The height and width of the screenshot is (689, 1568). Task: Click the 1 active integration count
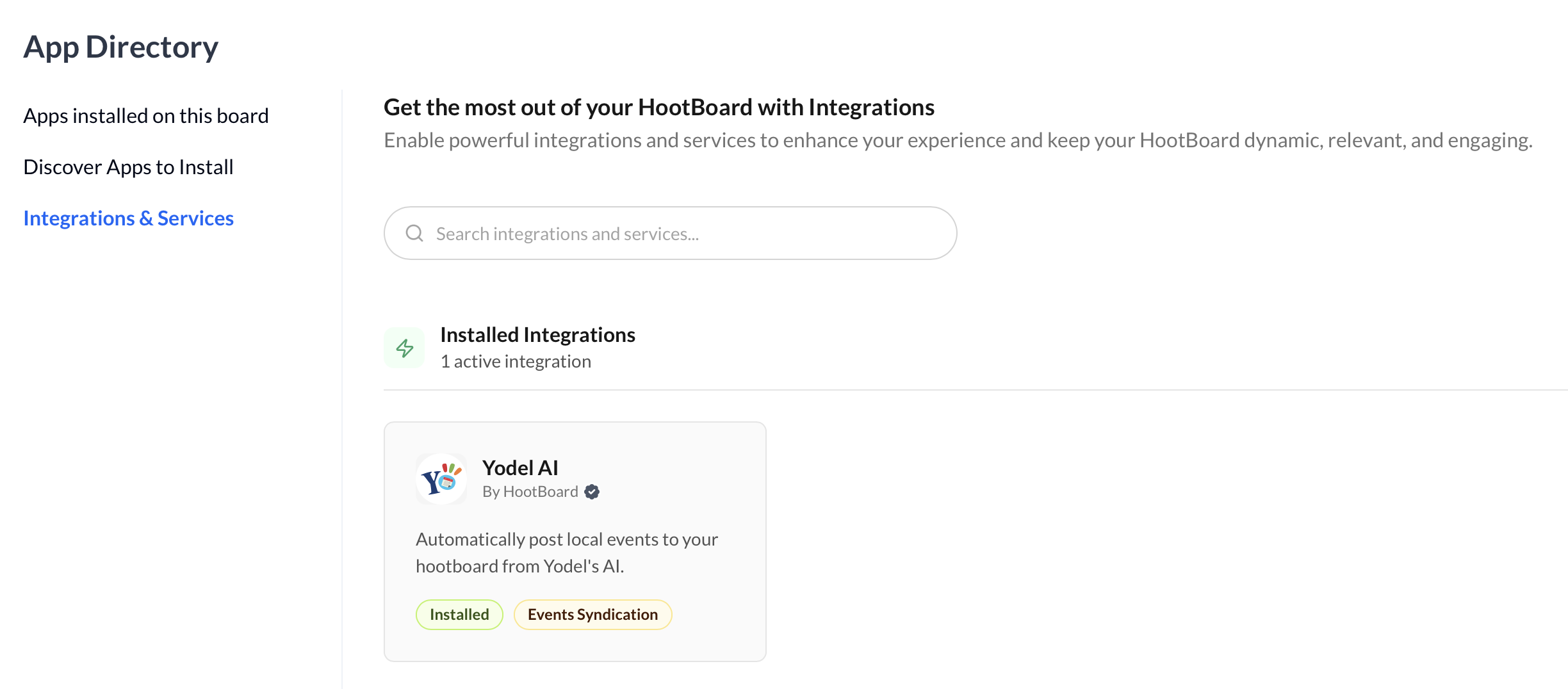click(516, 362)
